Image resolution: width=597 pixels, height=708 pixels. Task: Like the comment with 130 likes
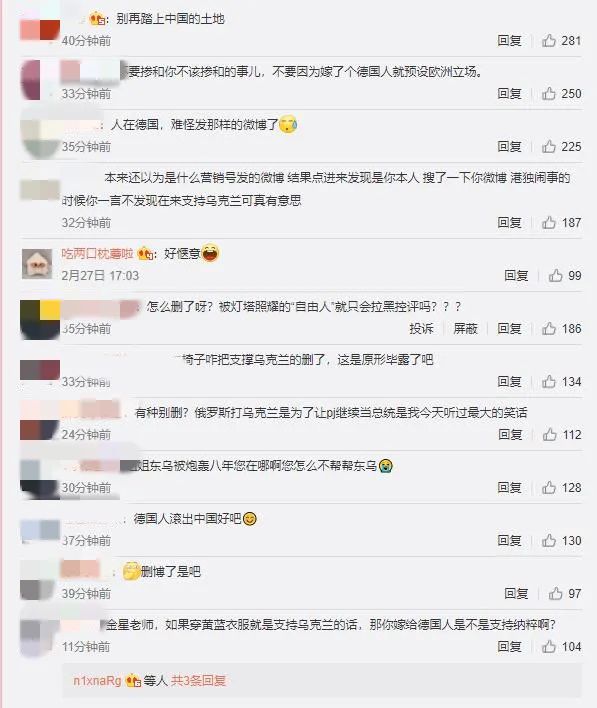[x=549, y=540]
